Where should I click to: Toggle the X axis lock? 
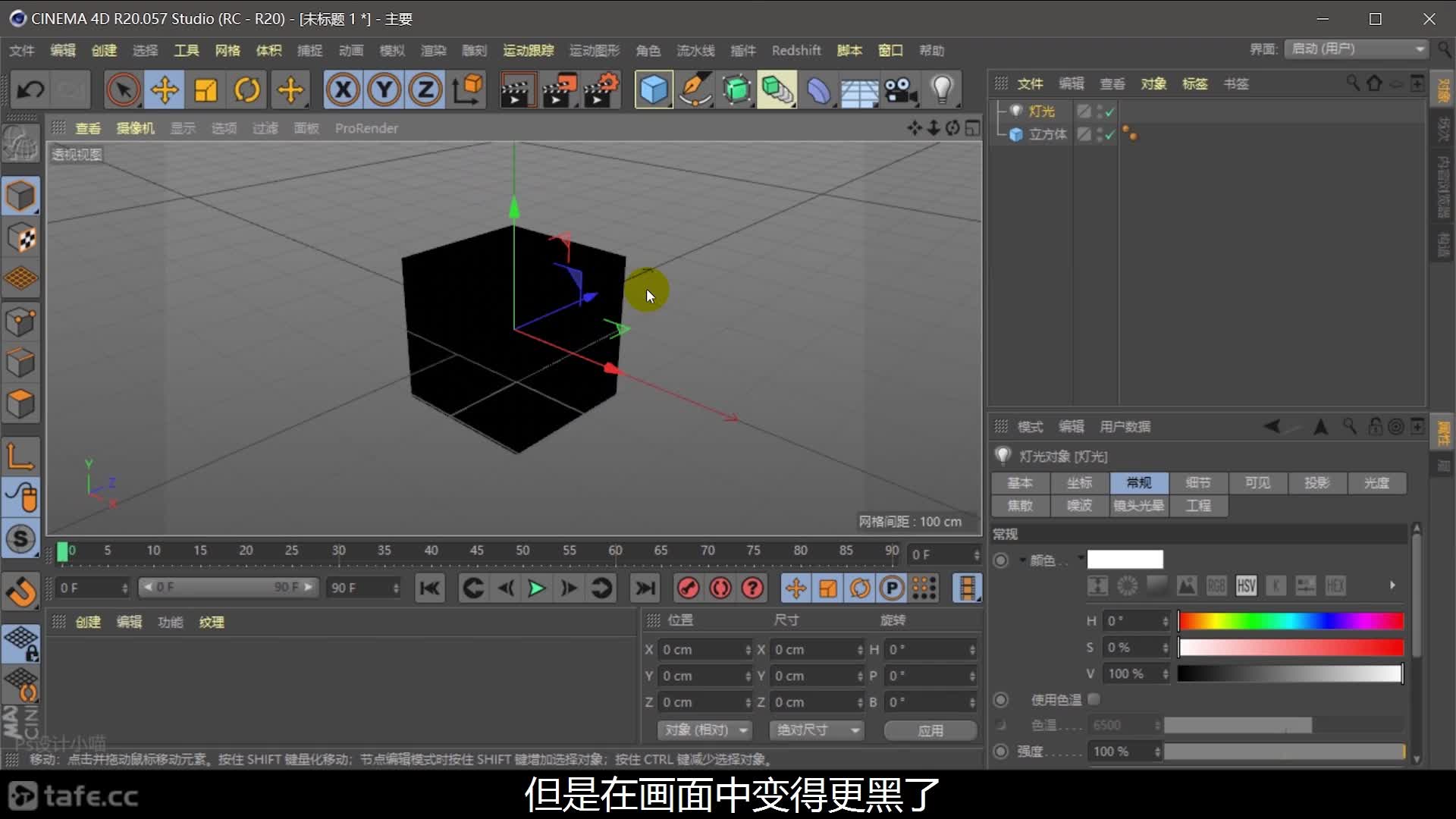click(x=344, y=90)
